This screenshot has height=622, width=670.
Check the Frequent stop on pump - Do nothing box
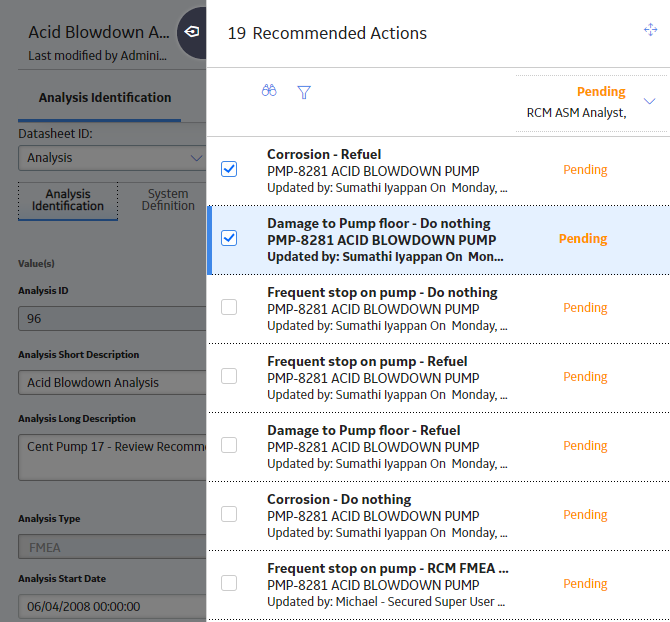[x=229, y=307]
